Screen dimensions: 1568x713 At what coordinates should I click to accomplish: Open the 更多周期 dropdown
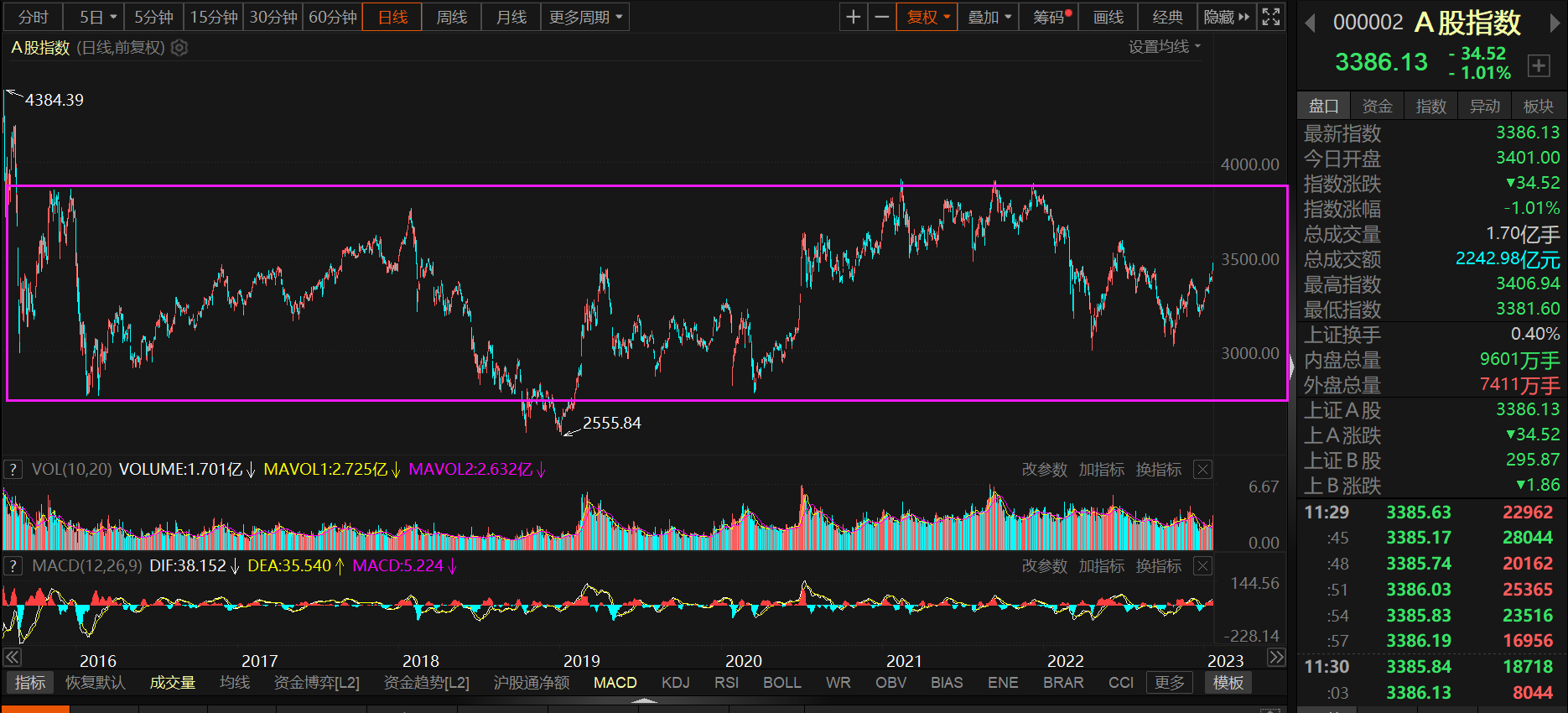pyautogui.click(x=586, y=17)
